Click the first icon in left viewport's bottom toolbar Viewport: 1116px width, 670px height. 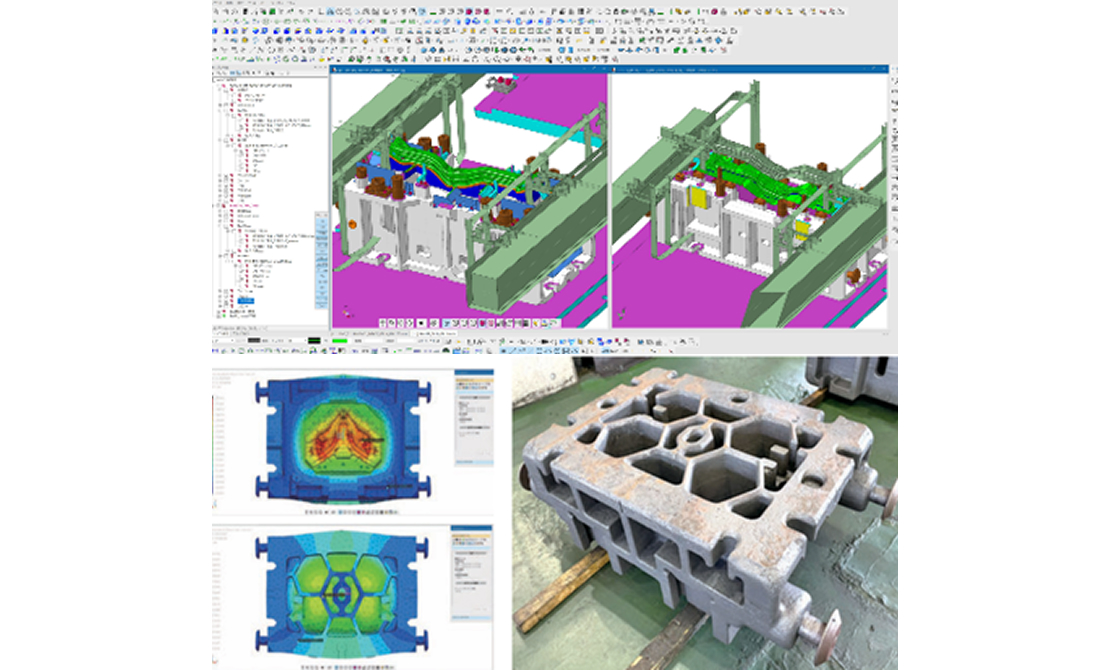(381, 323)
